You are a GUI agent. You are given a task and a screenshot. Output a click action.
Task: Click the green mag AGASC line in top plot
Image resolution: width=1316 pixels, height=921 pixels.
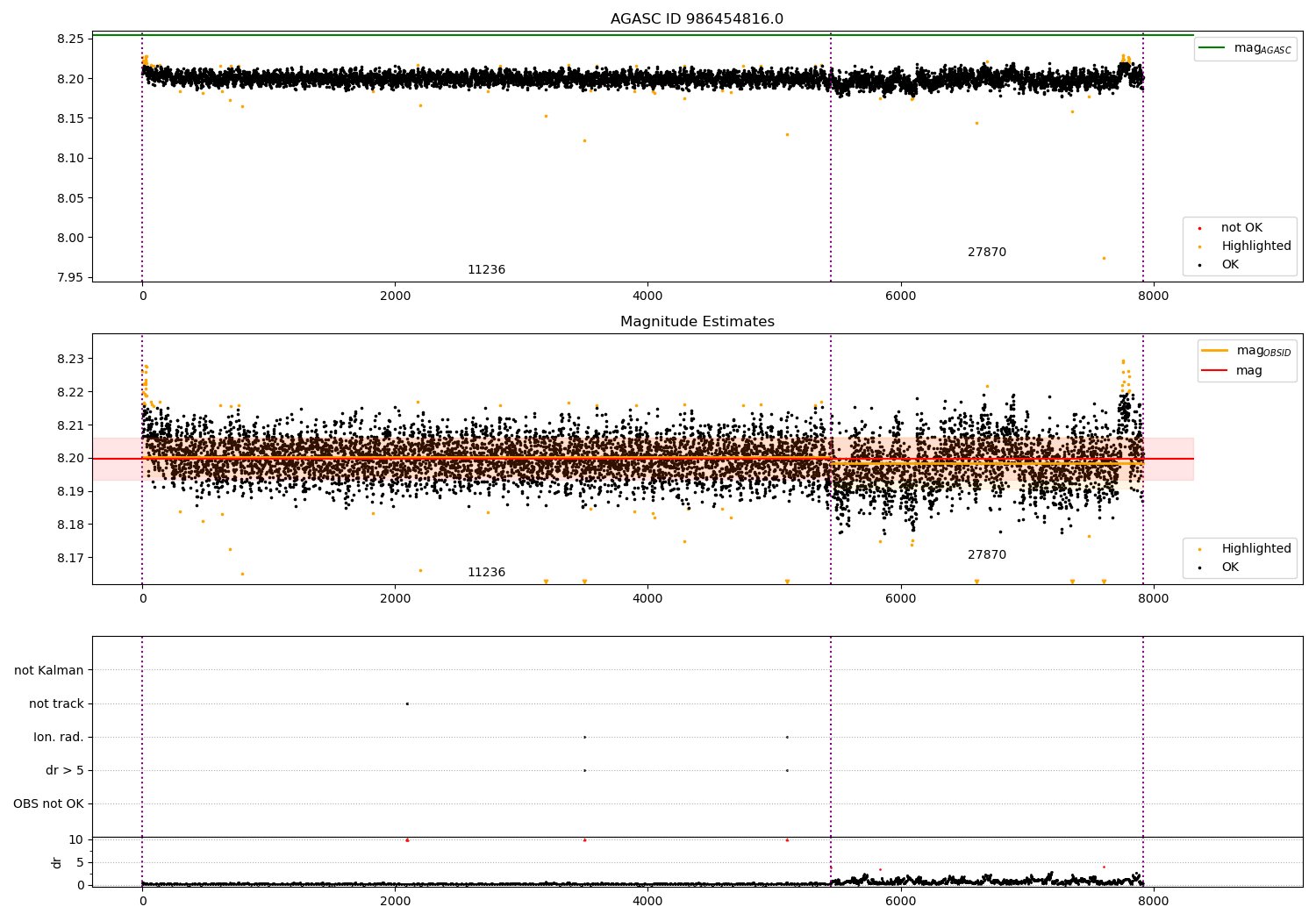point(643,35)
